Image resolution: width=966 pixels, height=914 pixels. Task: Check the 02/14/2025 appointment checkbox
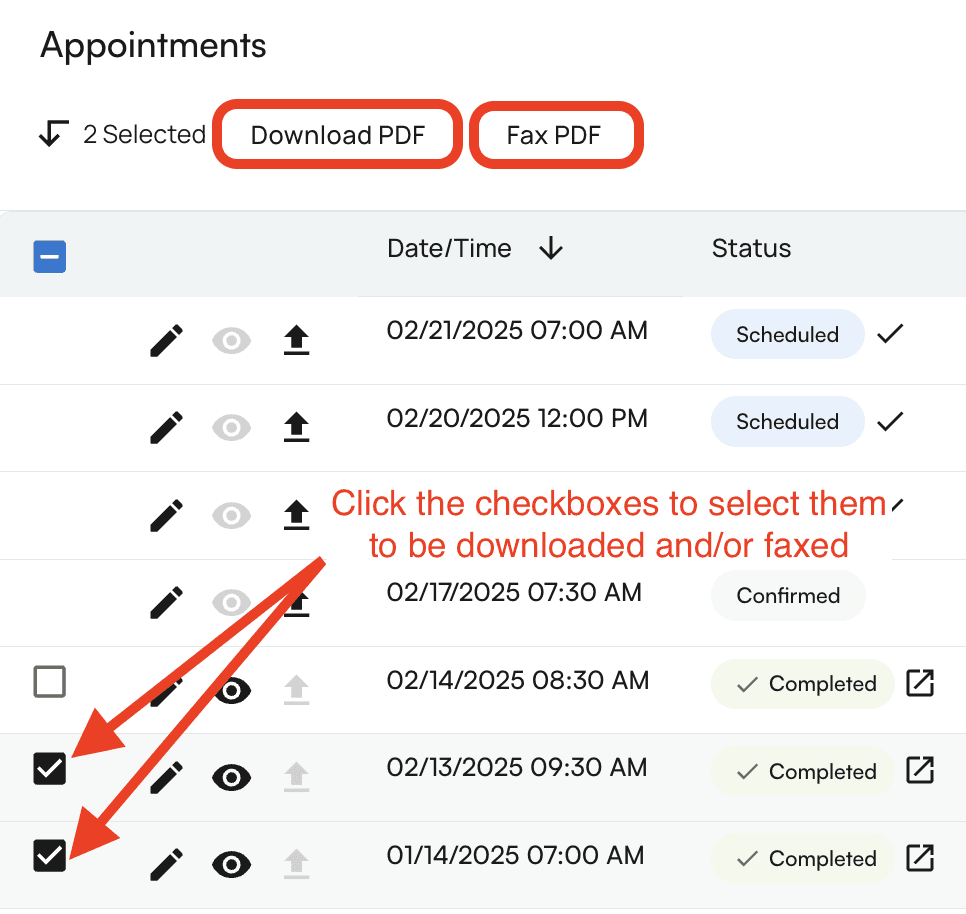point(49,681)
